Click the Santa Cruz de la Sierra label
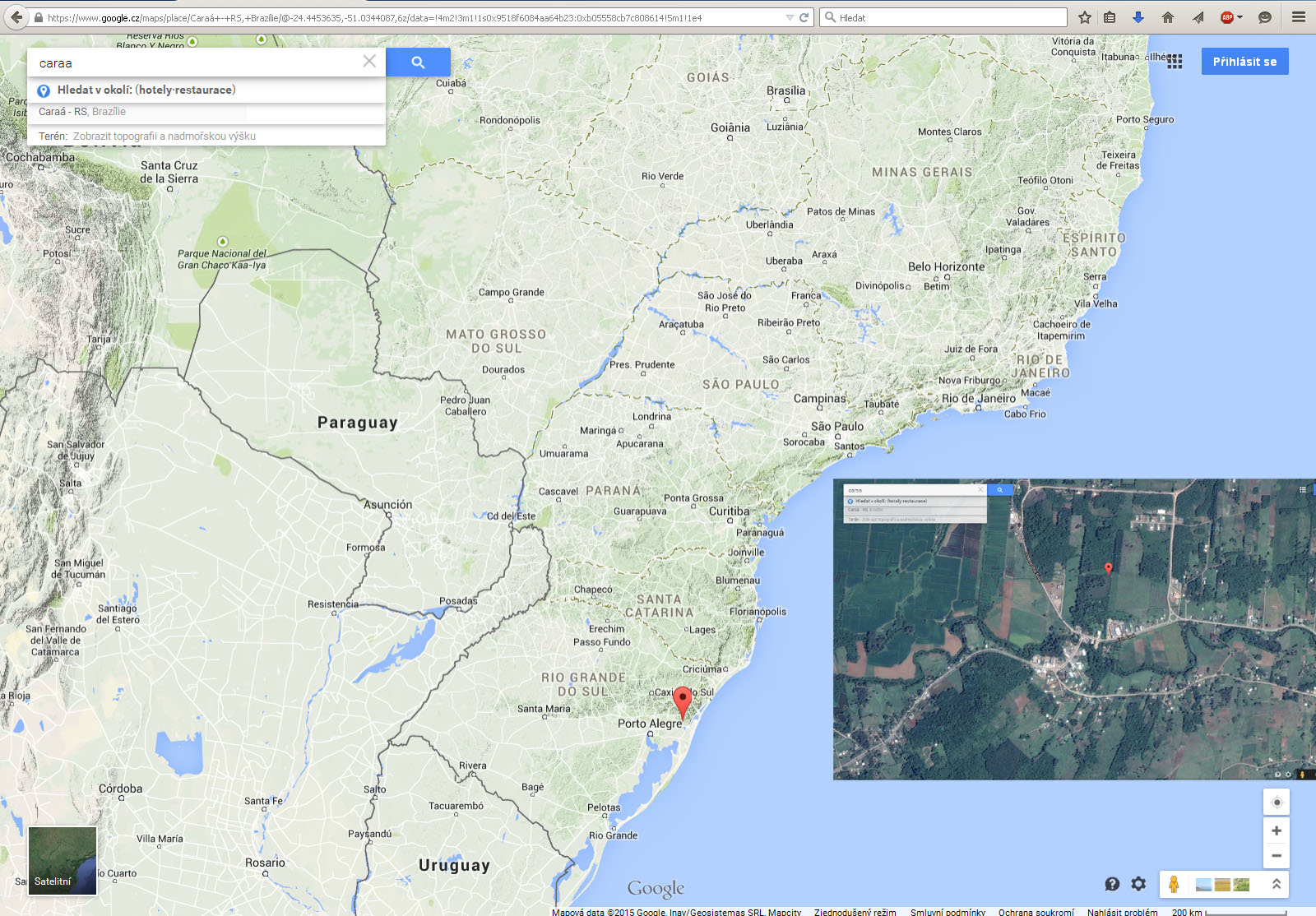This screenshot has width=1316, height=916. pos(169,172)
